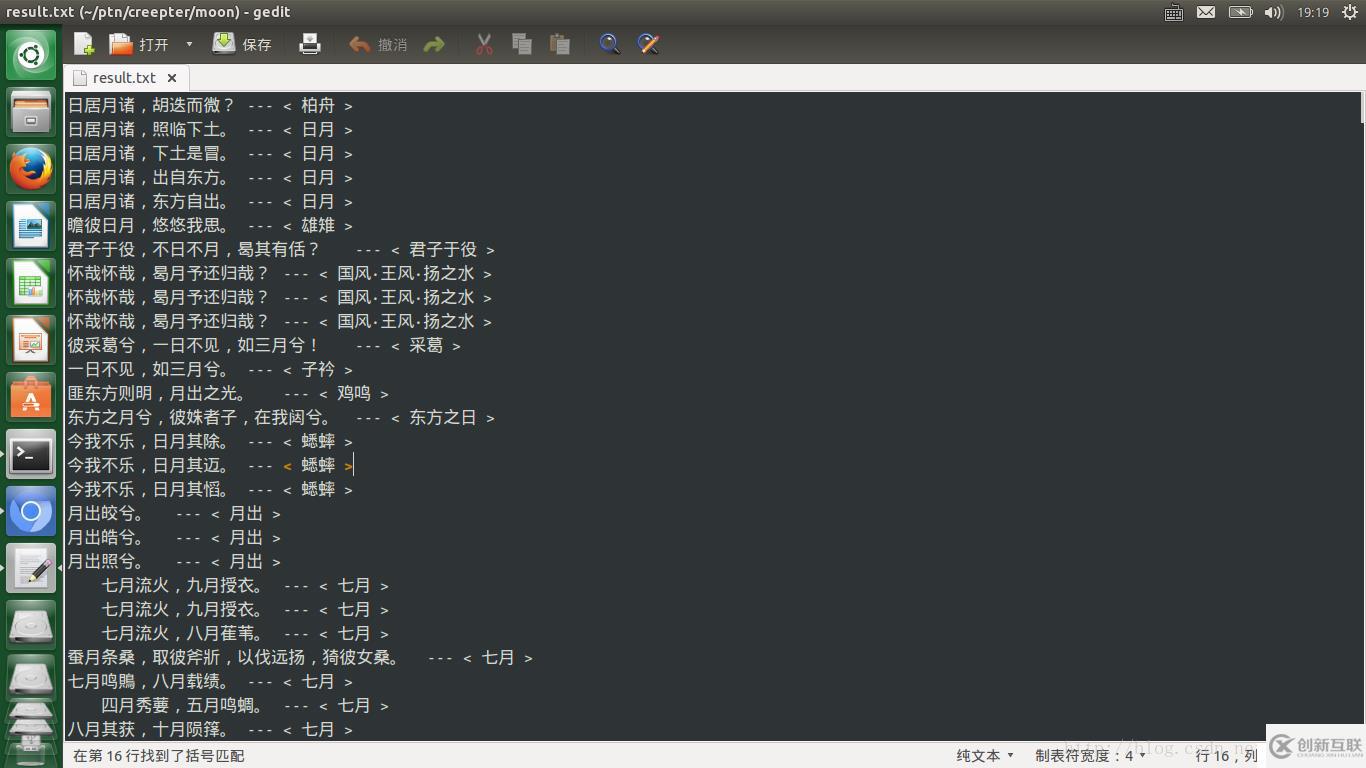This screenshot has height=768, width=1366.
Task: Close the result.txt tab
Action: pyautogui.click(x=172, y=77)
